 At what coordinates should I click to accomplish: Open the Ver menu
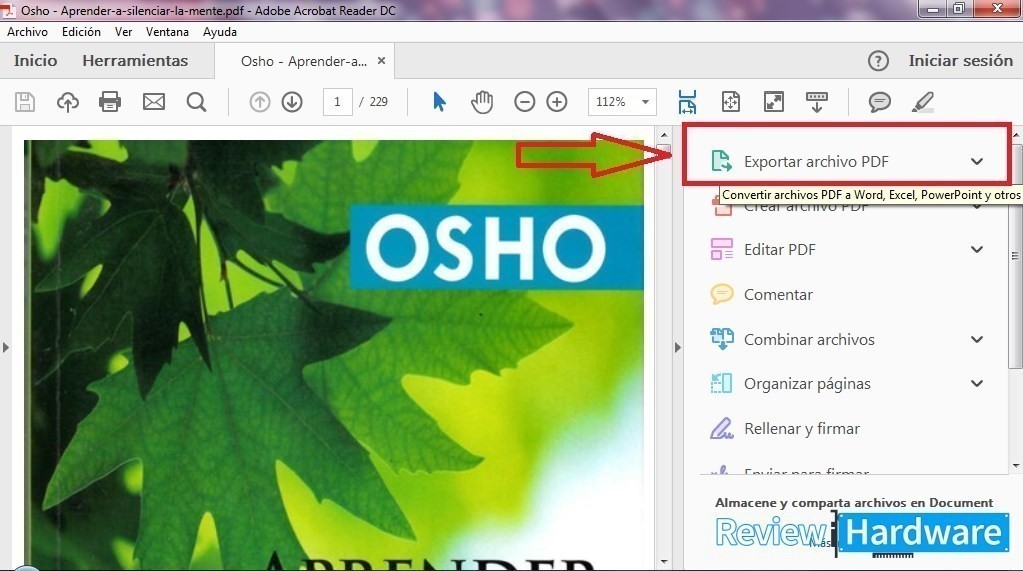[x=123, y=32]
